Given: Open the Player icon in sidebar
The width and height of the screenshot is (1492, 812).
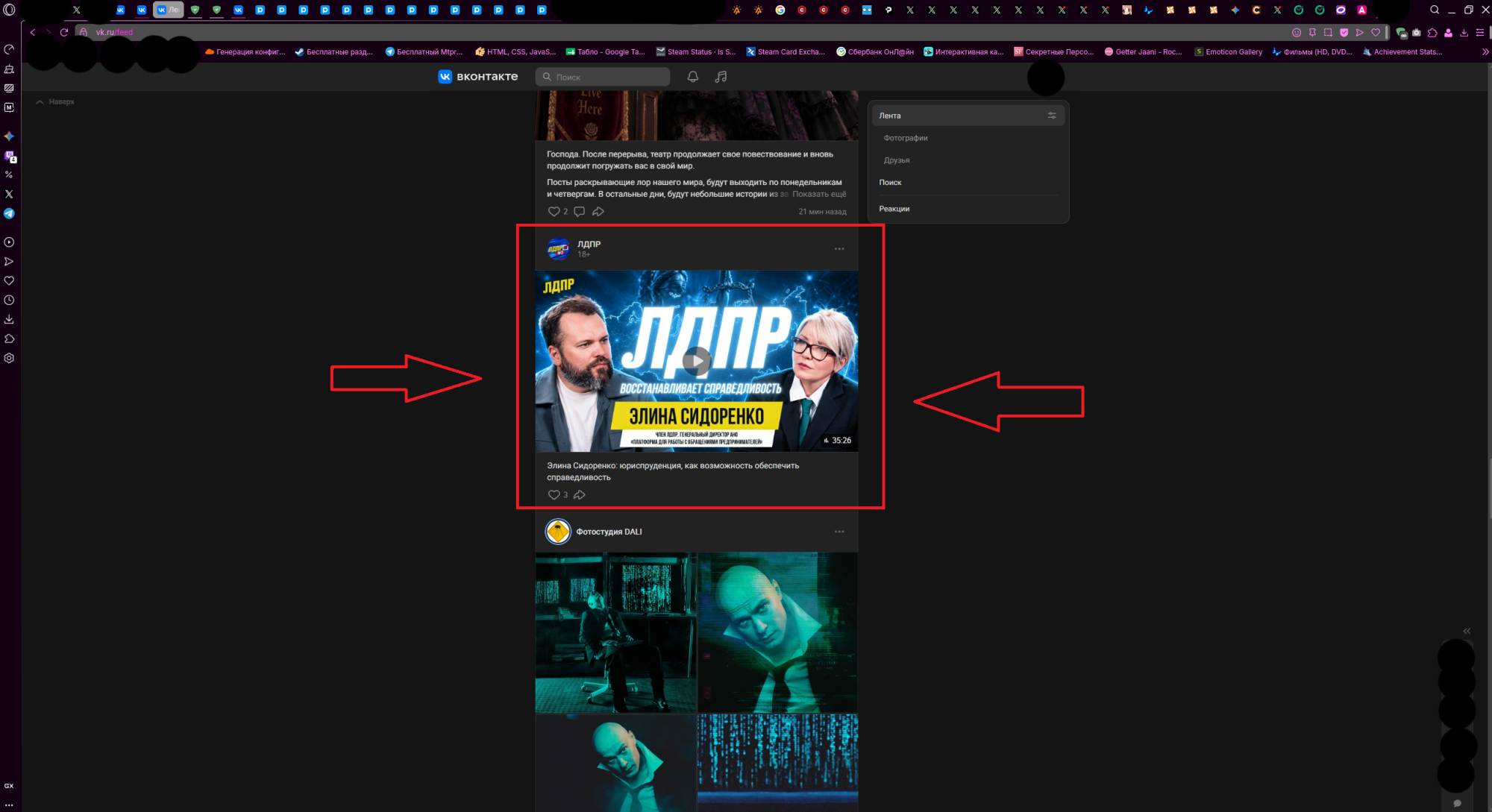Looking at the screenshot, I should [9, 242].
